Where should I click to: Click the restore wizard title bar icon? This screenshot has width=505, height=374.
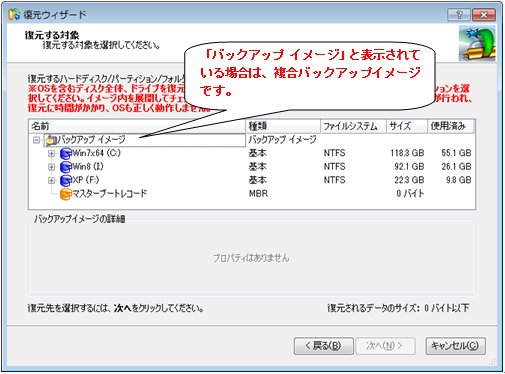[x=14, y=15]
